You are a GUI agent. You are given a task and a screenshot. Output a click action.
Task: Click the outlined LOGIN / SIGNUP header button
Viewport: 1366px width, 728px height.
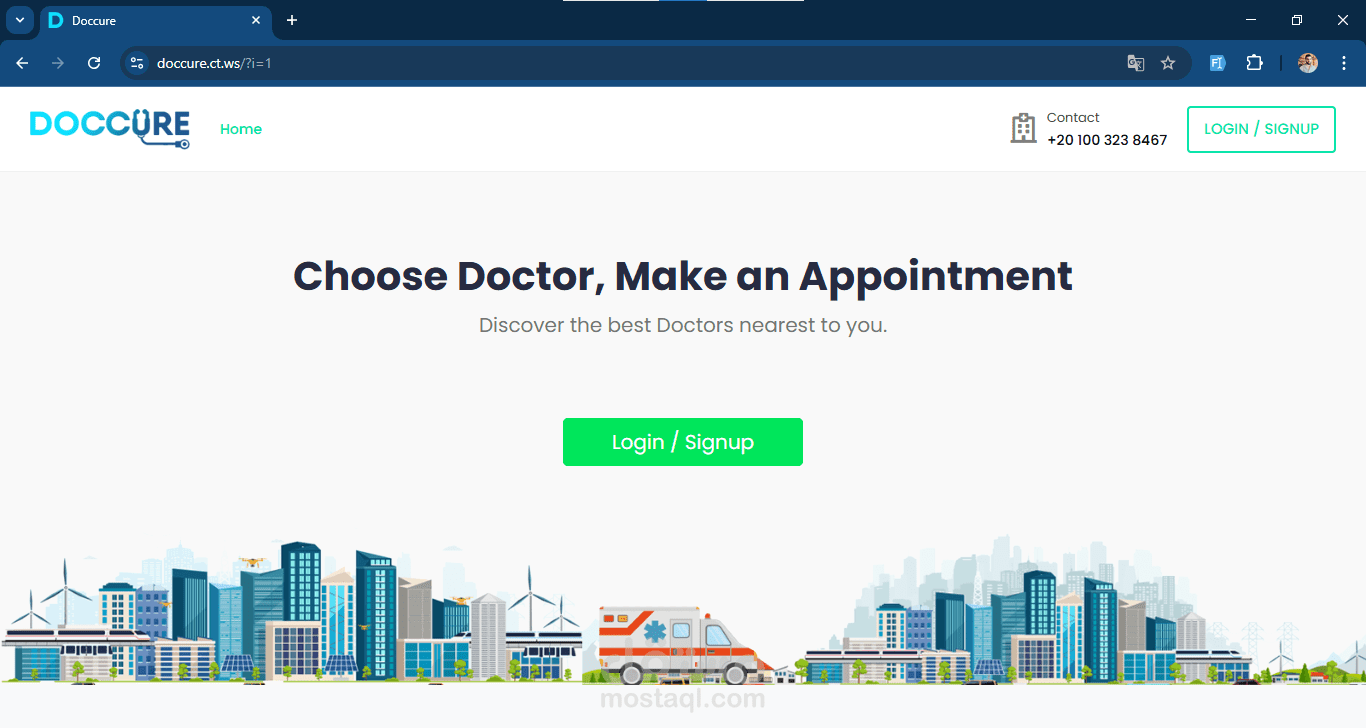coord(1261,129)
